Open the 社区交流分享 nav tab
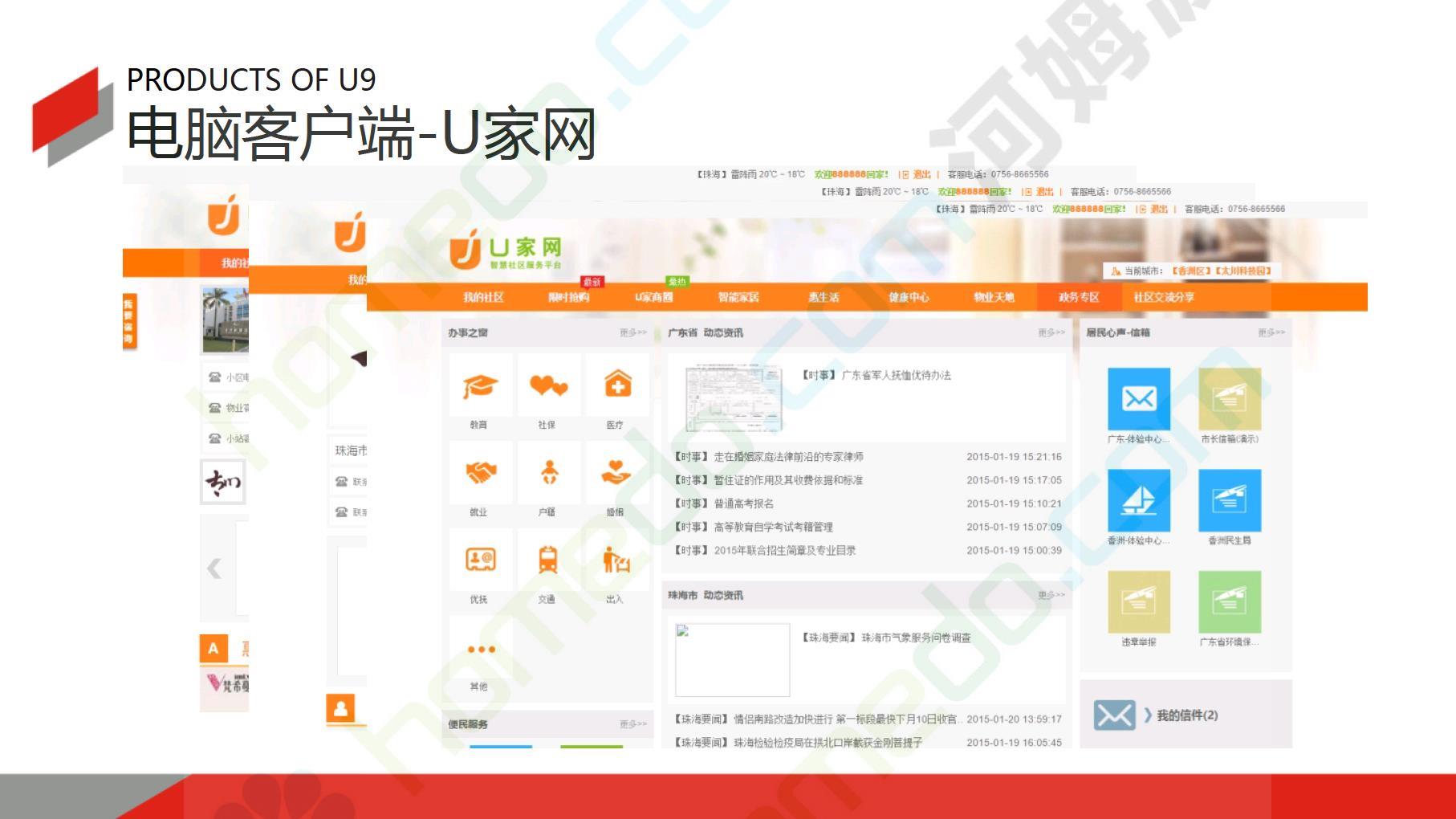The image size is (1456, 819). tap(1164, 297)
